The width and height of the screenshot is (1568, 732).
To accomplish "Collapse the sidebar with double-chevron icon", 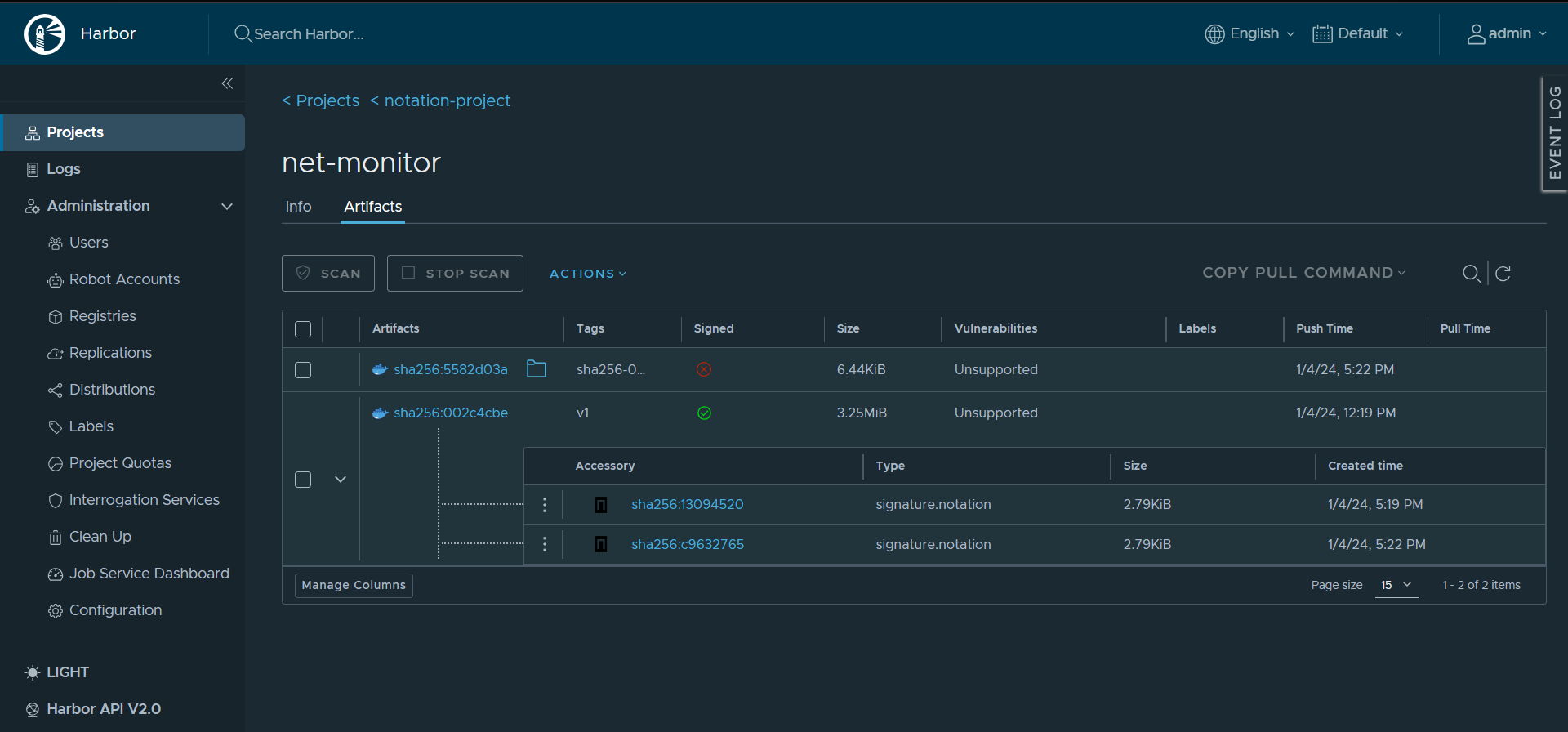I will pyautogui.click(x=227, y=83).
